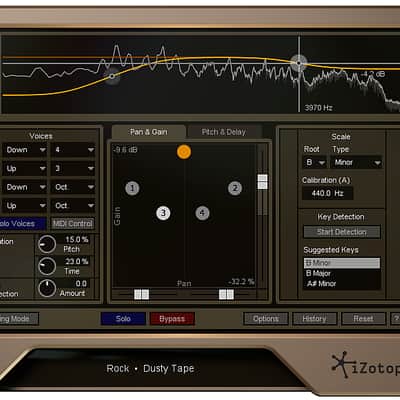Open fourth voice Oct. interval dropdown
Image resolution: width=400 pixels, height=400 pixels.
click(x=73, y=206)
